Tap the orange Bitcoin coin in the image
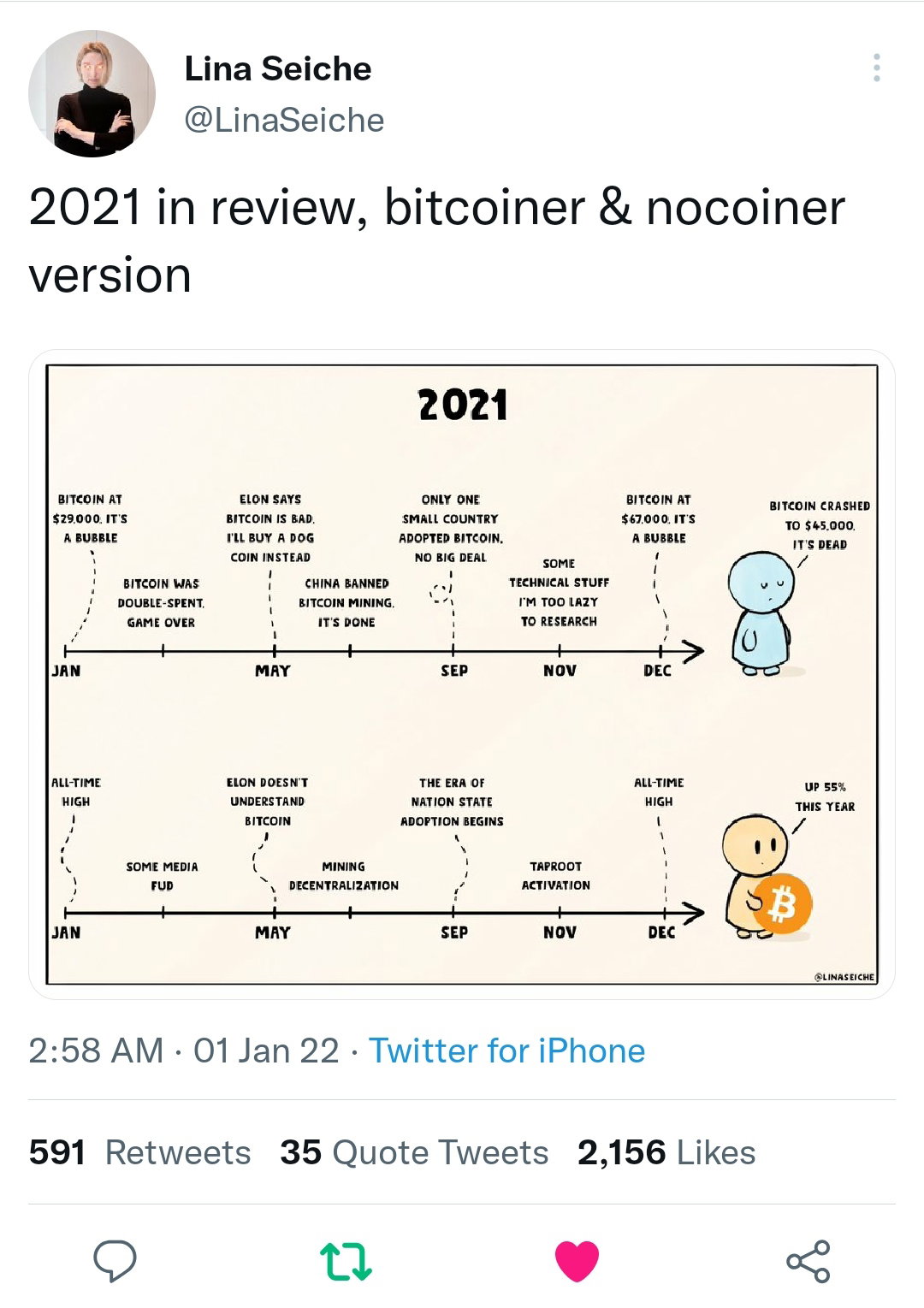 pos(782,905)
